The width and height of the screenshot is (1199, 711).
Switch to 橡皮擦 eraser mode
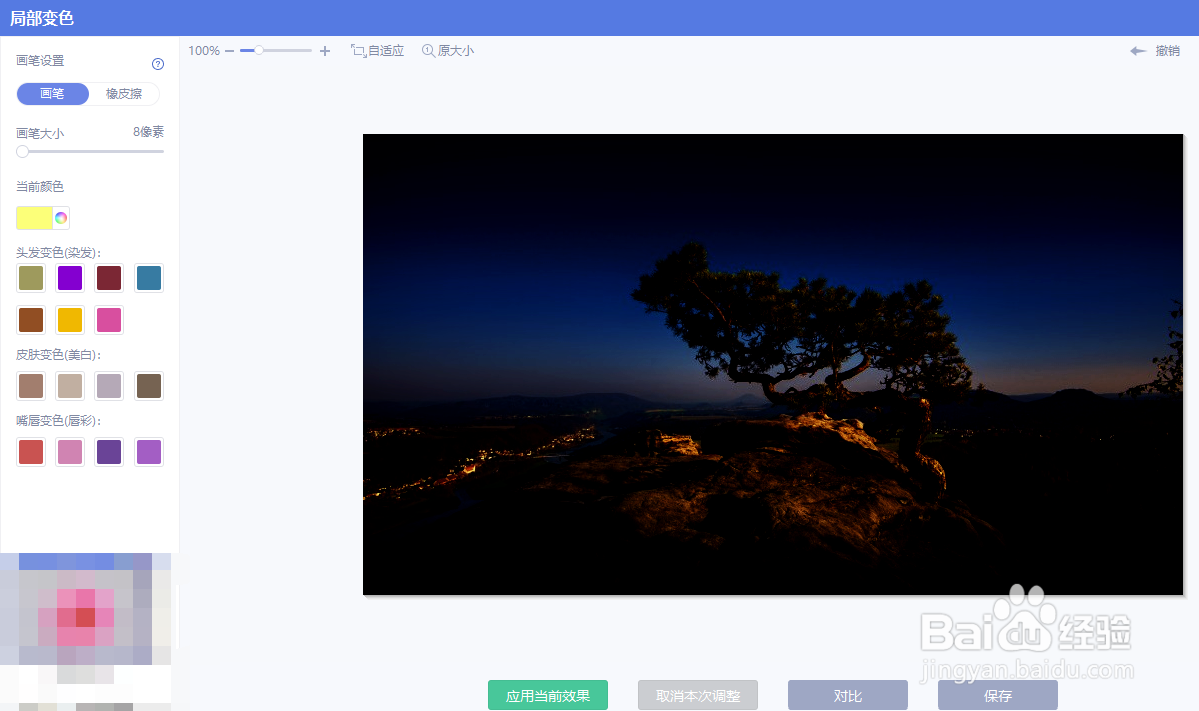click(123, 93)
